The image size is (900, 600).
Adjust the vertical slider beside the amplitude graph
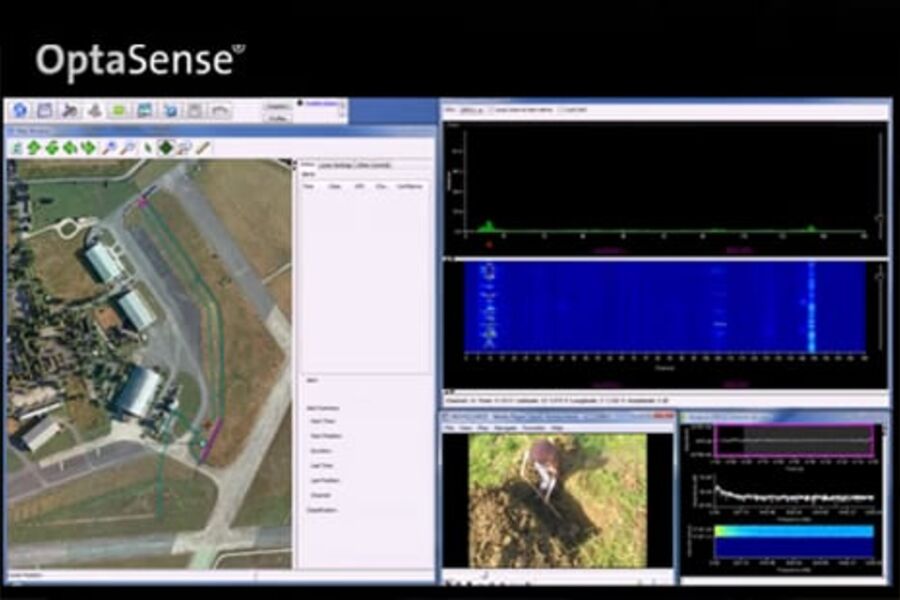coord(879,217)
